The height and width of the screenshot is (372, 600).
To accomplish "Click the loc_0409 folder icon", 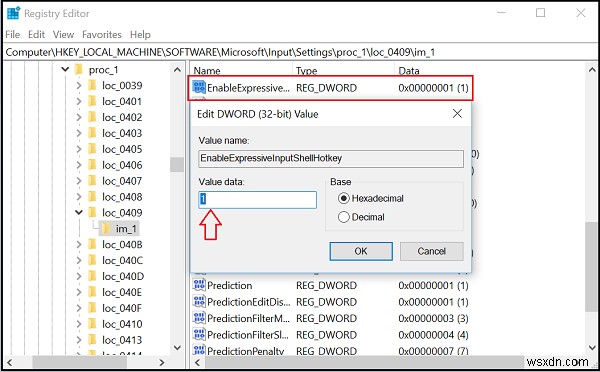I will pyautogui.click(x=93, y=212).
